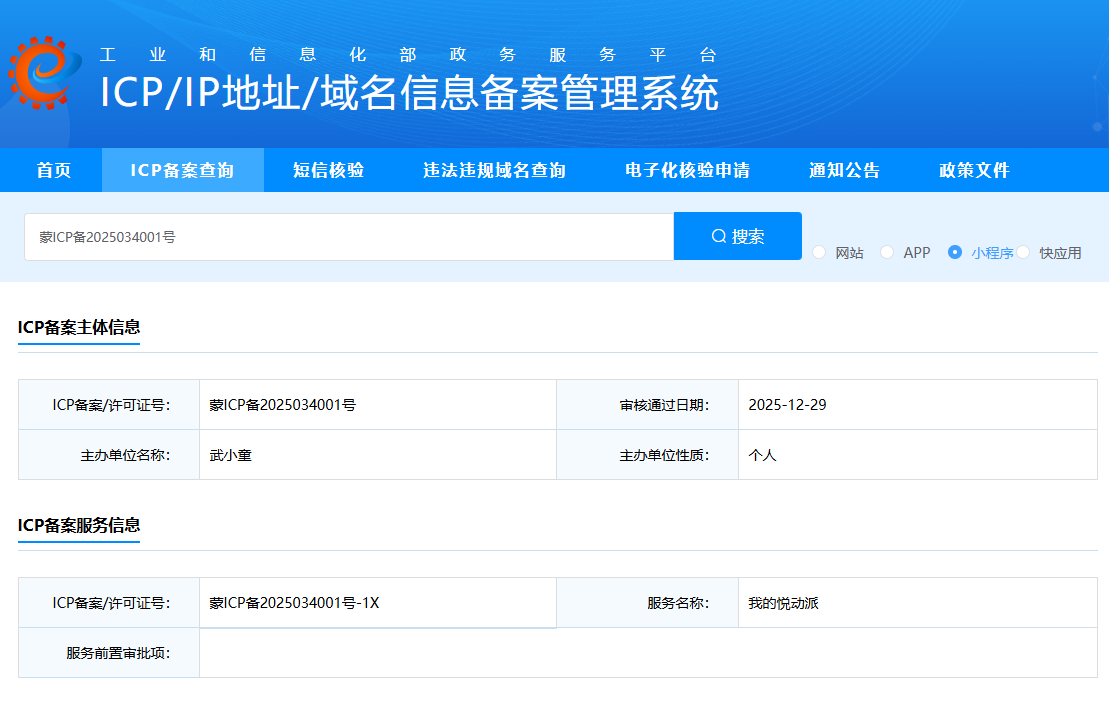Click the service license 蒙ICP备2025034001号-1X
The image size is (1109, 705).
(x=294, y=603)
